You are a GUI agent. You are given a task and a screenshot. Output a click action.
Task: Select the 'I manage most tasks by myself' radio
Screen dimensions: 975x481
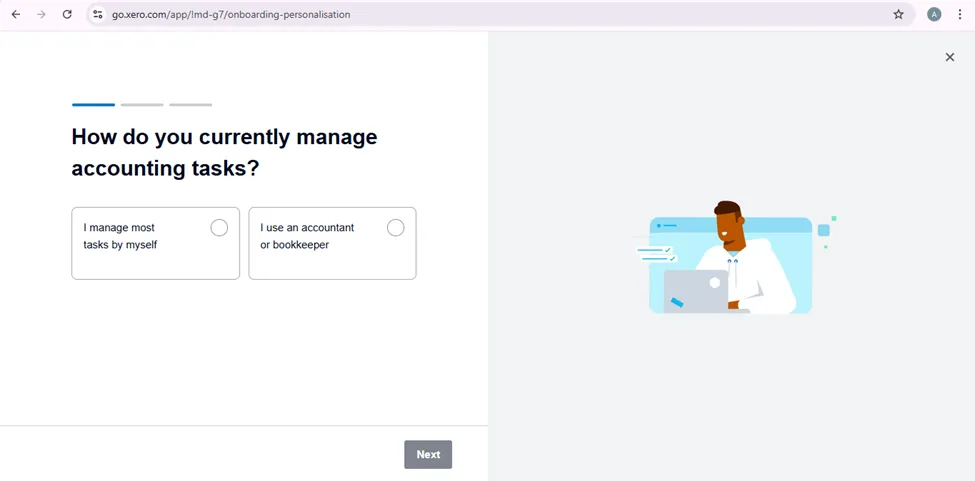219,228
